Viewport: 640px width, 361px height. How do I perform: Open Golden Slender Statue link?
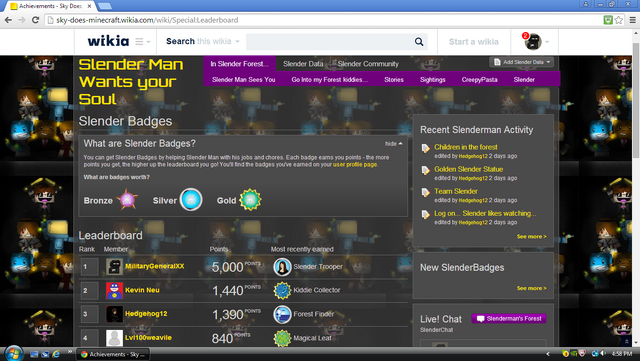[x=469, y=169]
